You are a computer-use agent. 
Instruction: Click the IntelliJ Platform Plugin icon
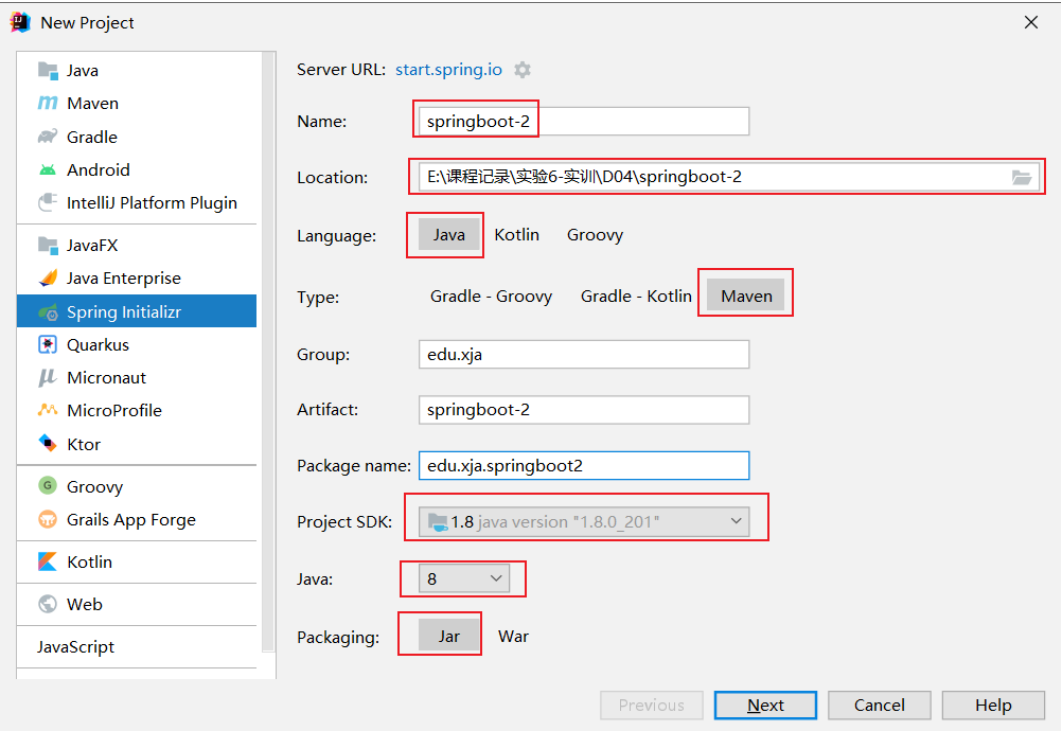48,202
